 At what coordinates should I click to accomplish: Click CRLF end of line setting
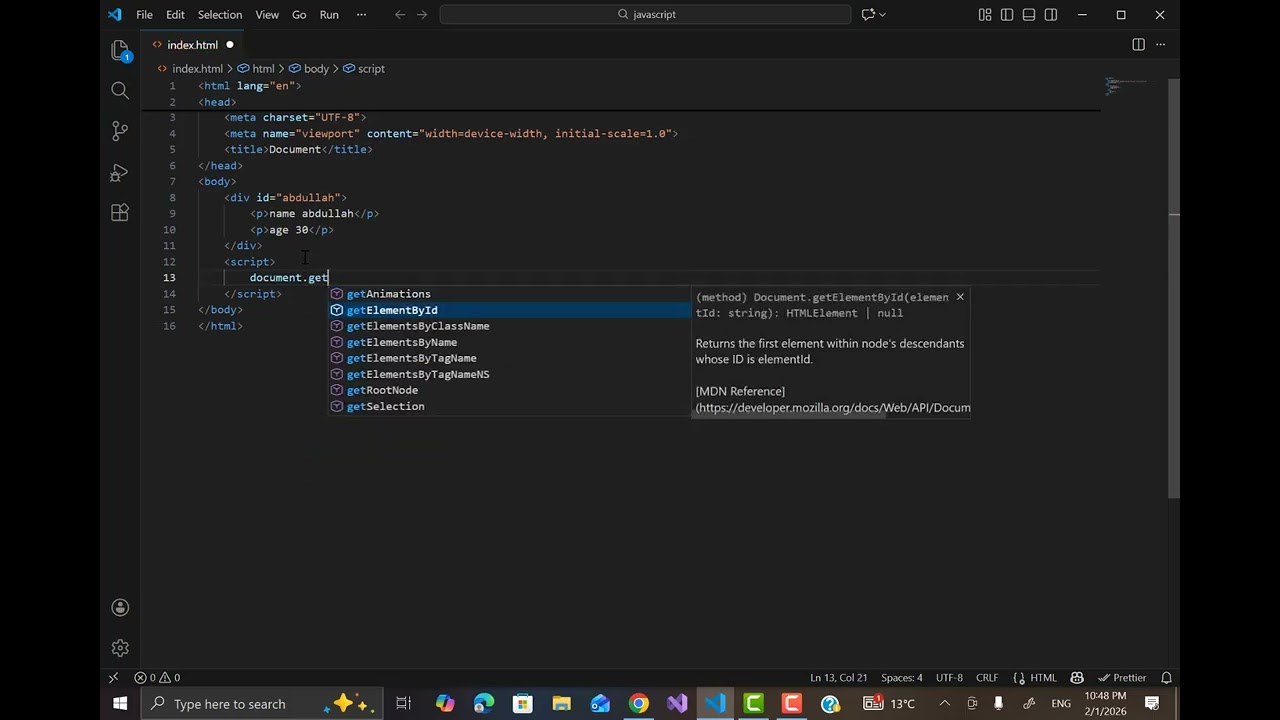(987, 677)
